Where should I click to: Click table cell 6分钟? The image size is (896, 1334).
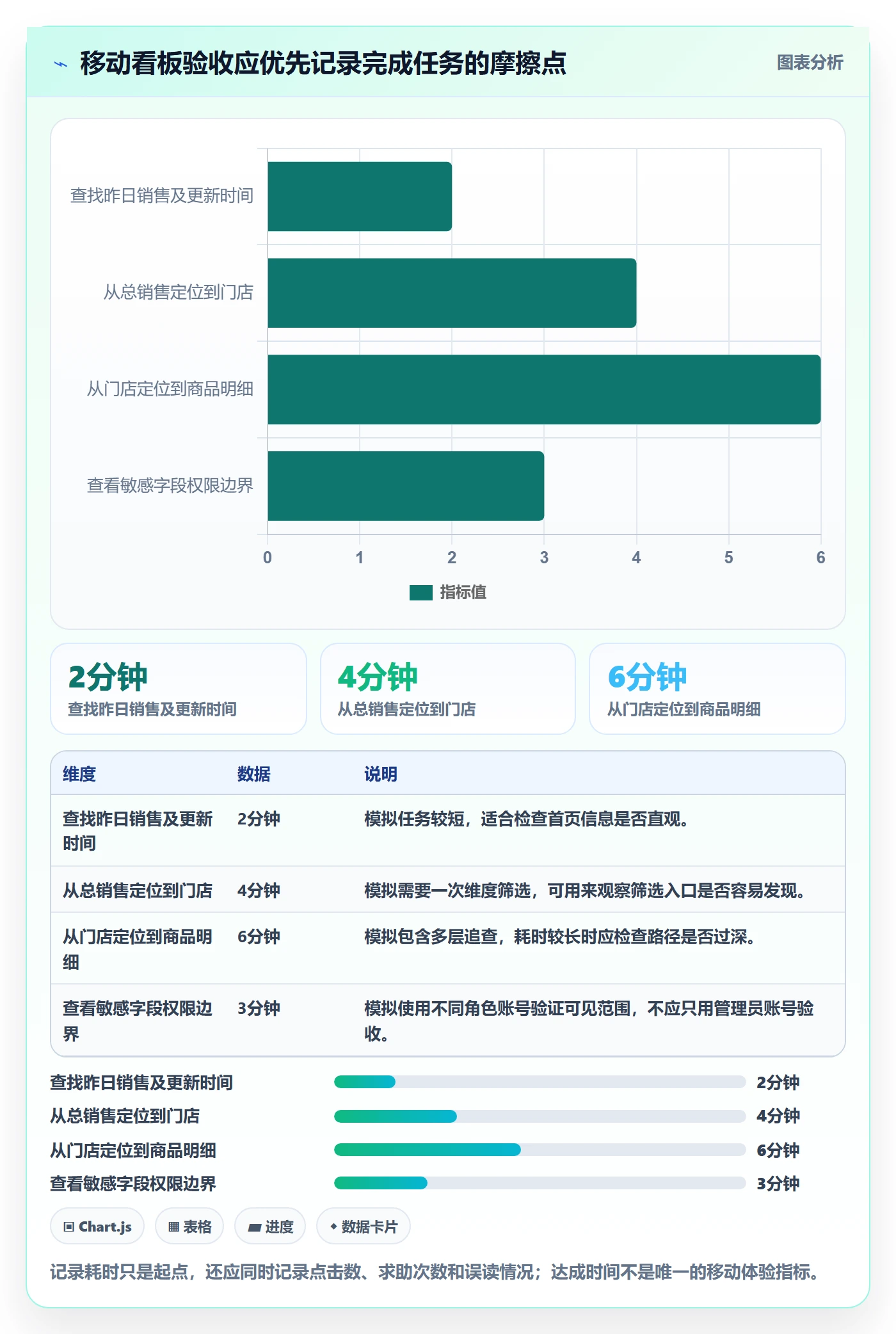(259, 937)
